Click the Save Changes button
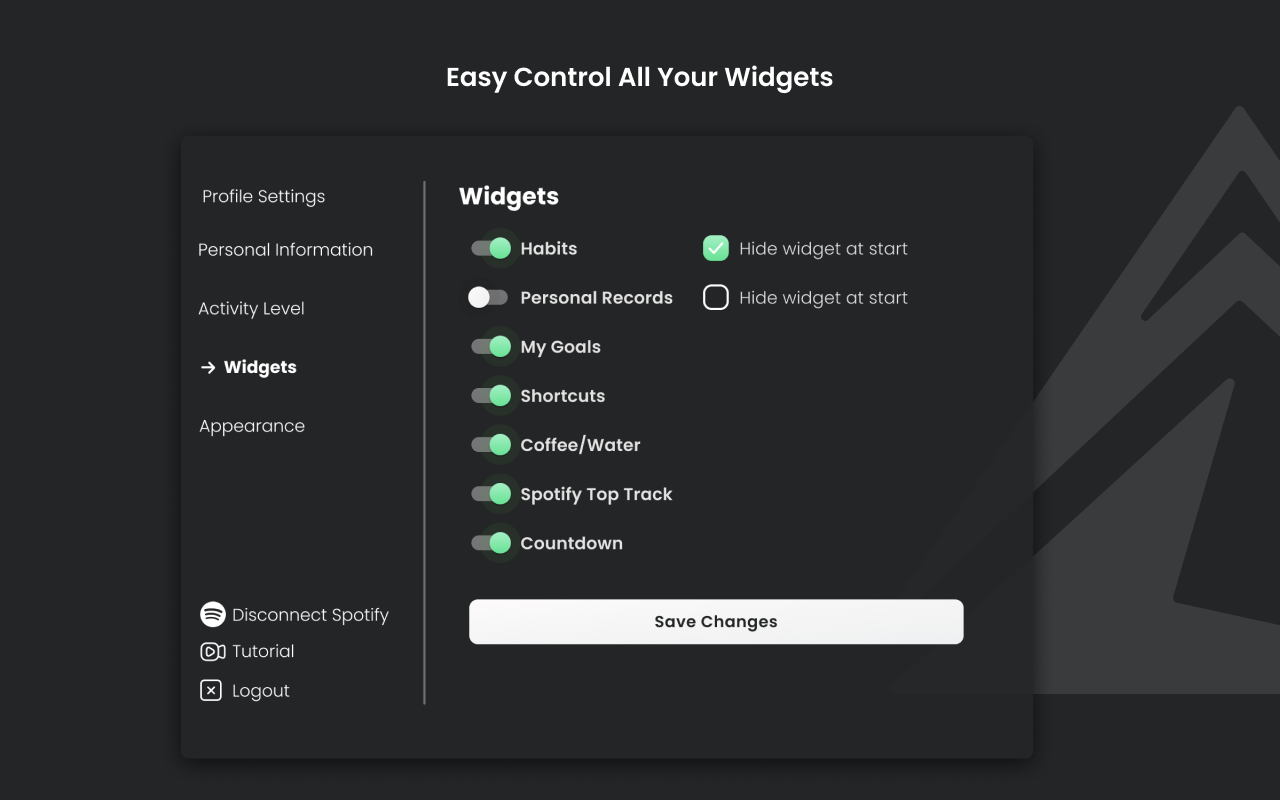This screenshot has height=800, width=1280. click(x=715, y=621)
